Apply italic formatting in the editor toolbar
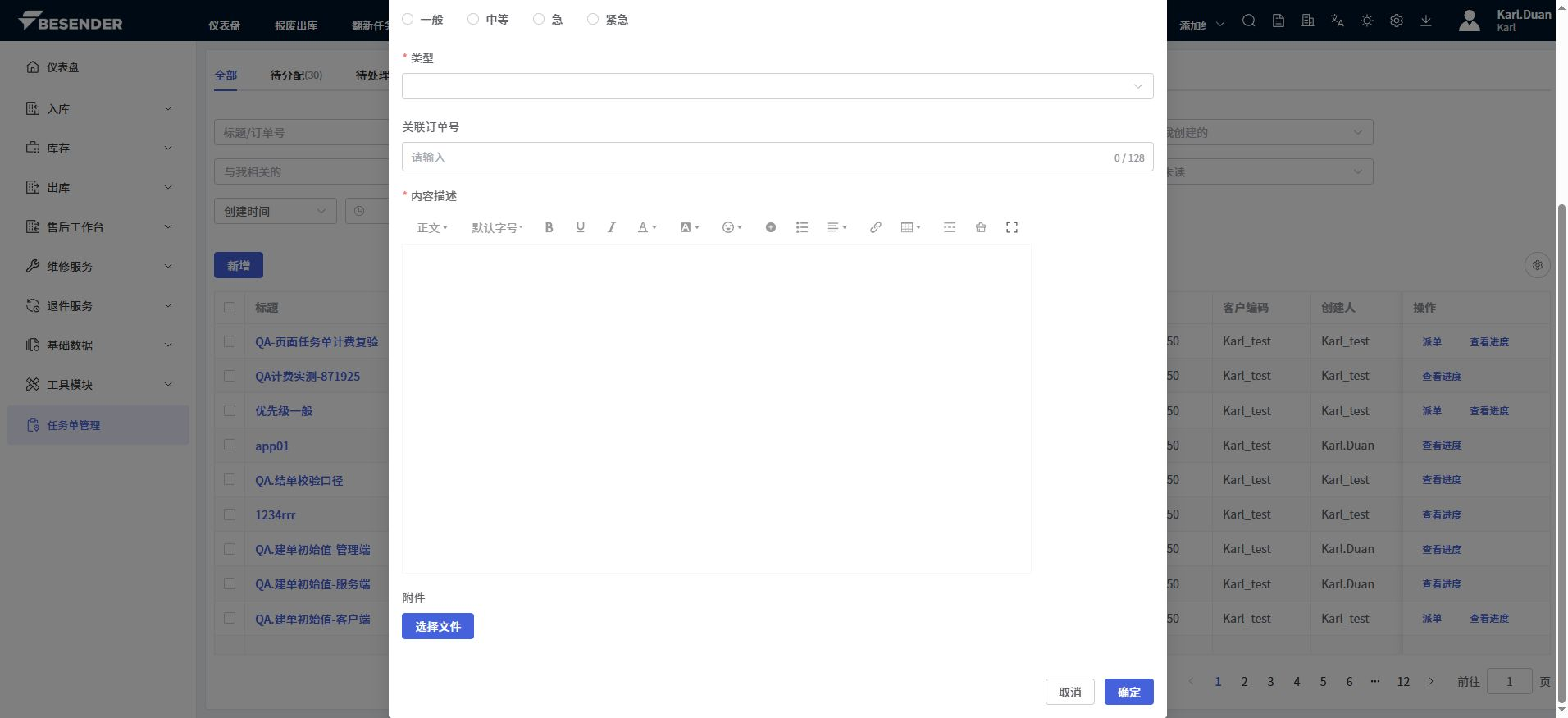1568x718 pixels. 612,227
